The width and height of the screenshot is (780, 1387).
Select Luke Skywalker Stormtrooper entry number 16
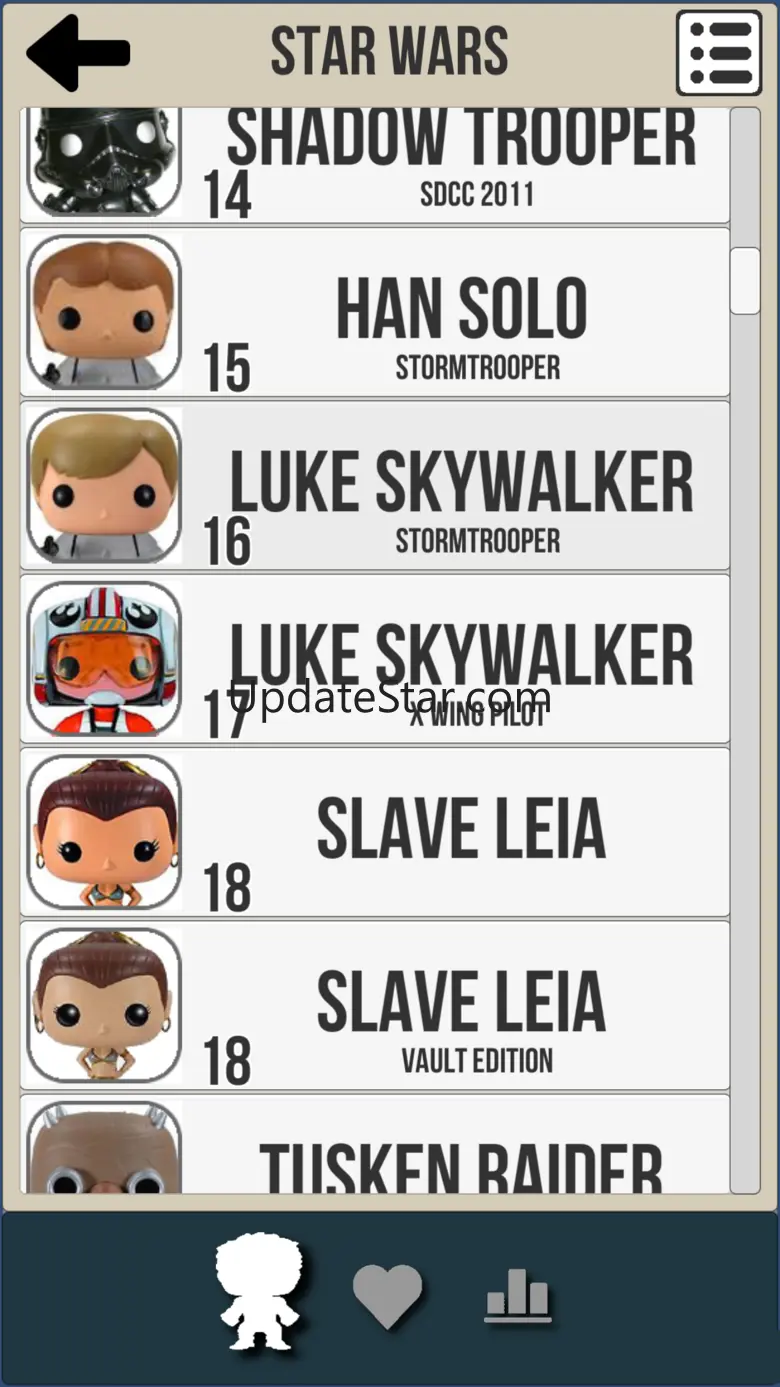[375, 485]
